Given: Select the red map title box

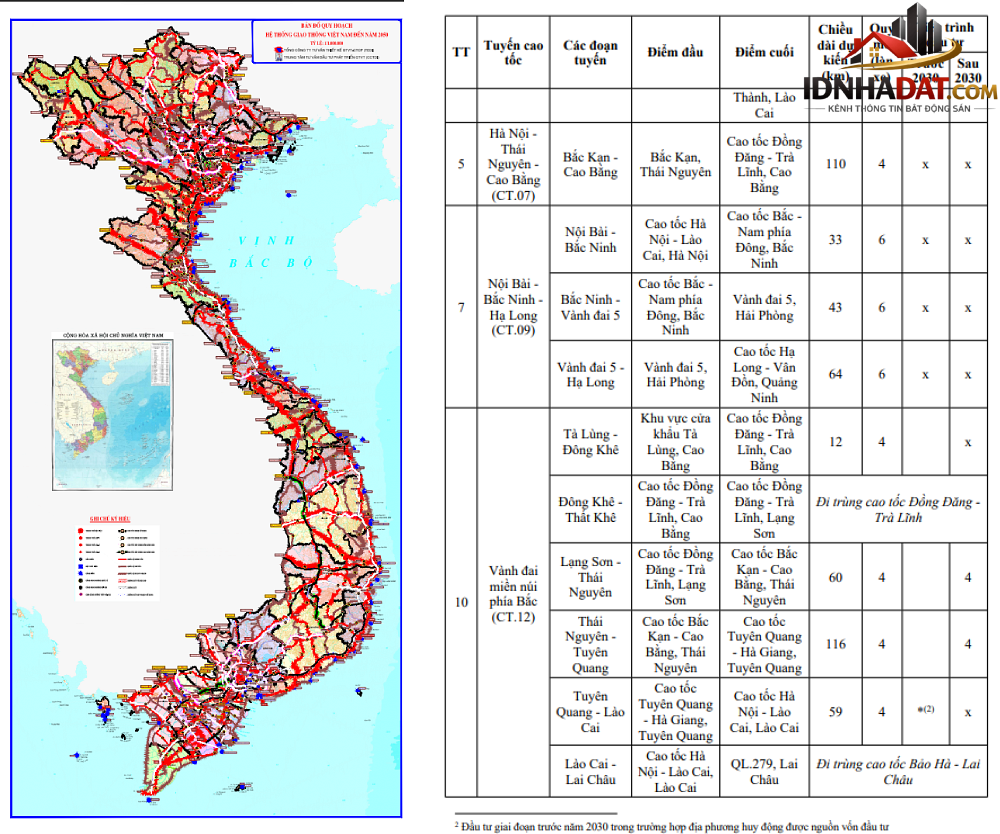Looking at the screenshot, I should click(x=327, y=41).
